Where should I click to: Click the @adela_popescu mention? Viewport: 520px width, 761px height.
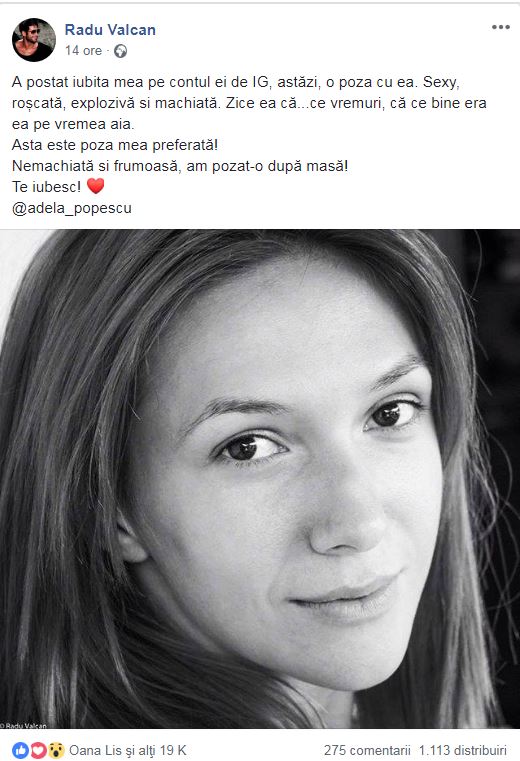[x=72, y=208]
